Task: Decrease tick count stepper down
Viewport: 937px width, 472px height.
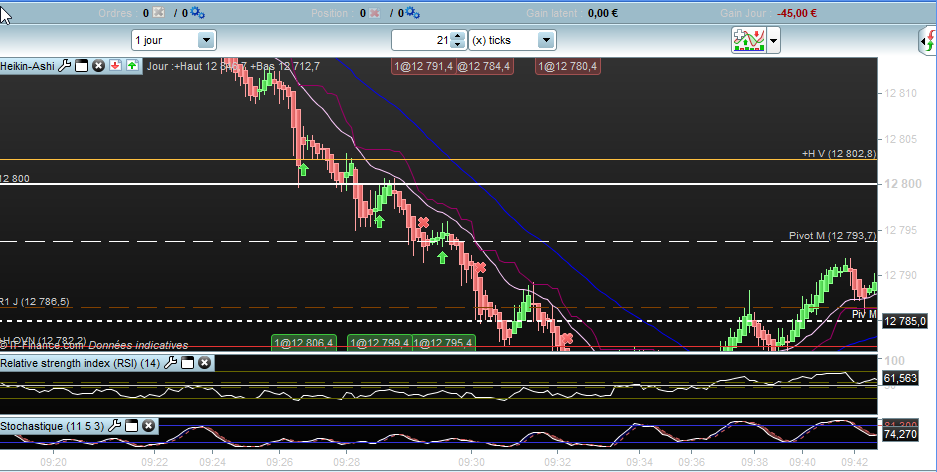Action: pyautogui.click(x=458, y=45)
